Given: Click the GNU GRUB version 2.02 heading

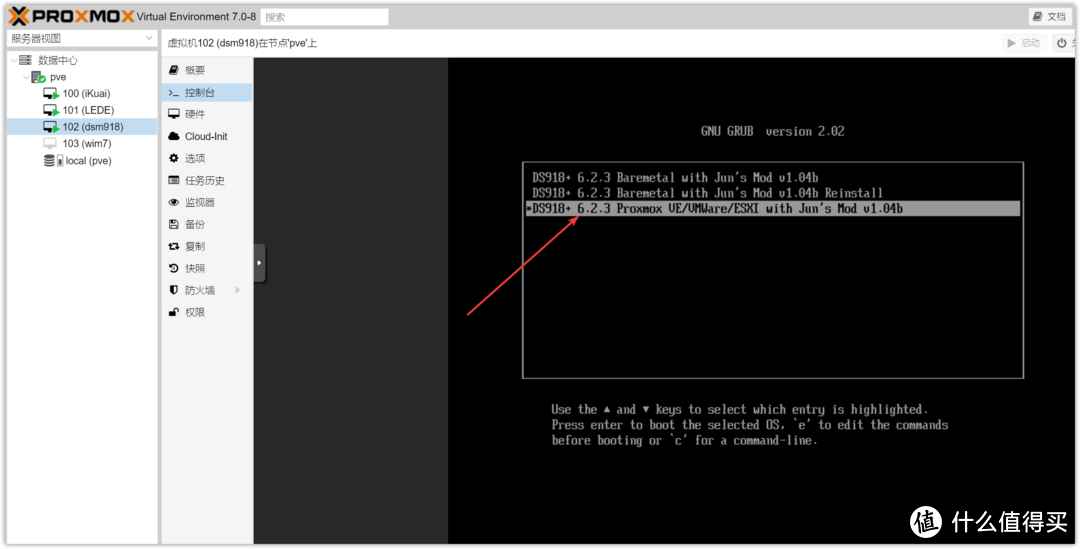Looking at the screenshot, I should click(x=772, y=131).
